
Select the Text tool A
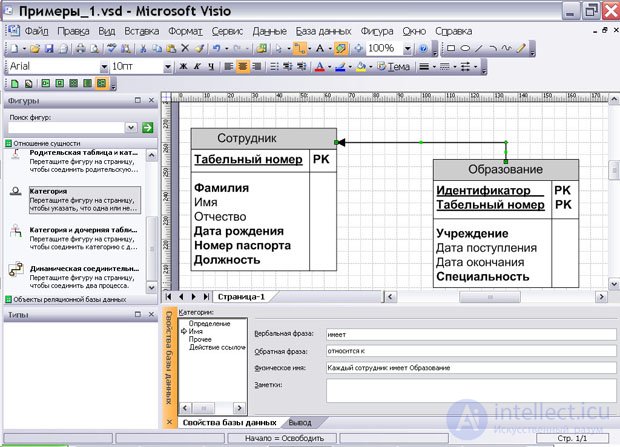pyautogui.click(x=319, y=49)
